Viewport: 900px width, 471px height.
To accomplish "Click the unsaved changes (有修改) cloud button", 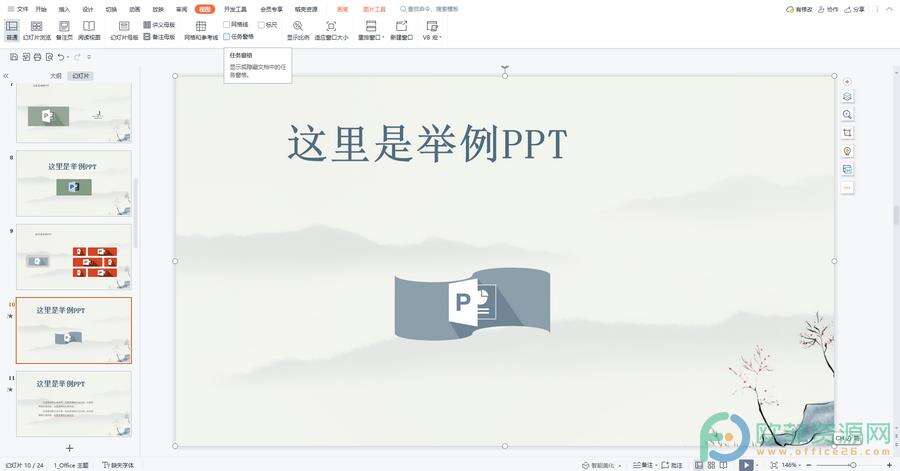I will coord(798,9).
